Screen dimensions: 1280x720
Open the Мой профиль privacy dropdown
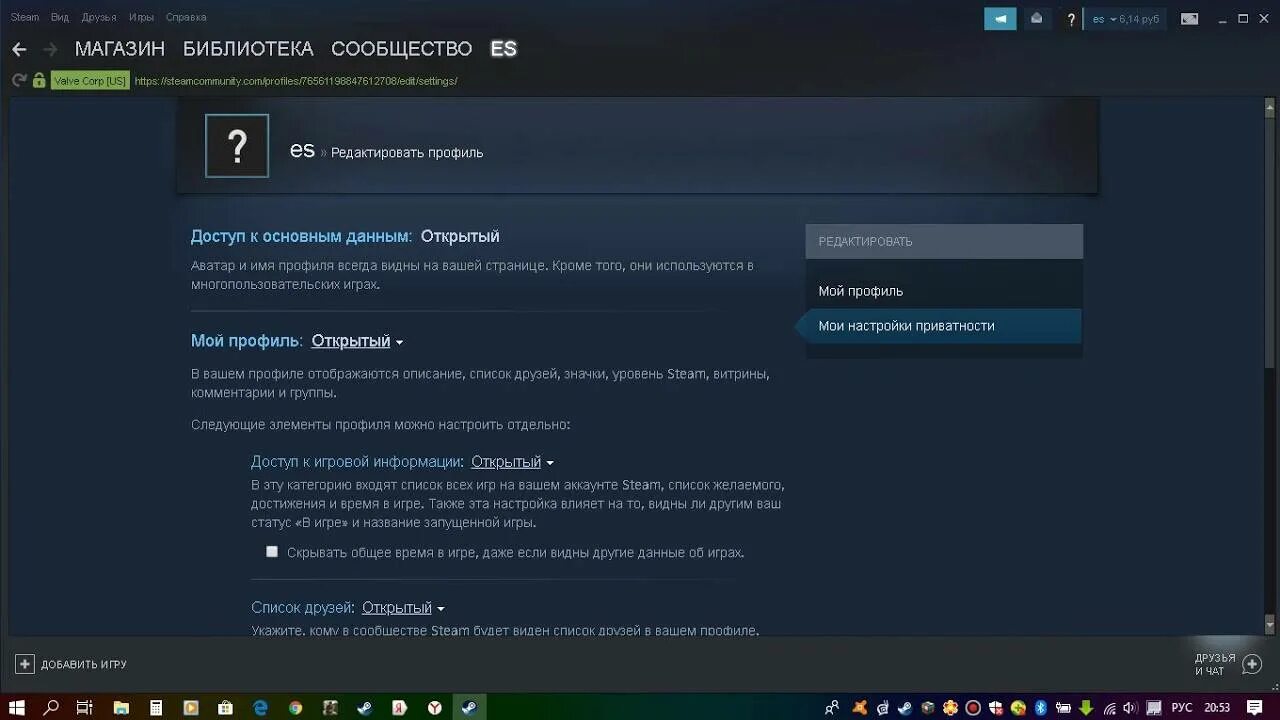357,341
